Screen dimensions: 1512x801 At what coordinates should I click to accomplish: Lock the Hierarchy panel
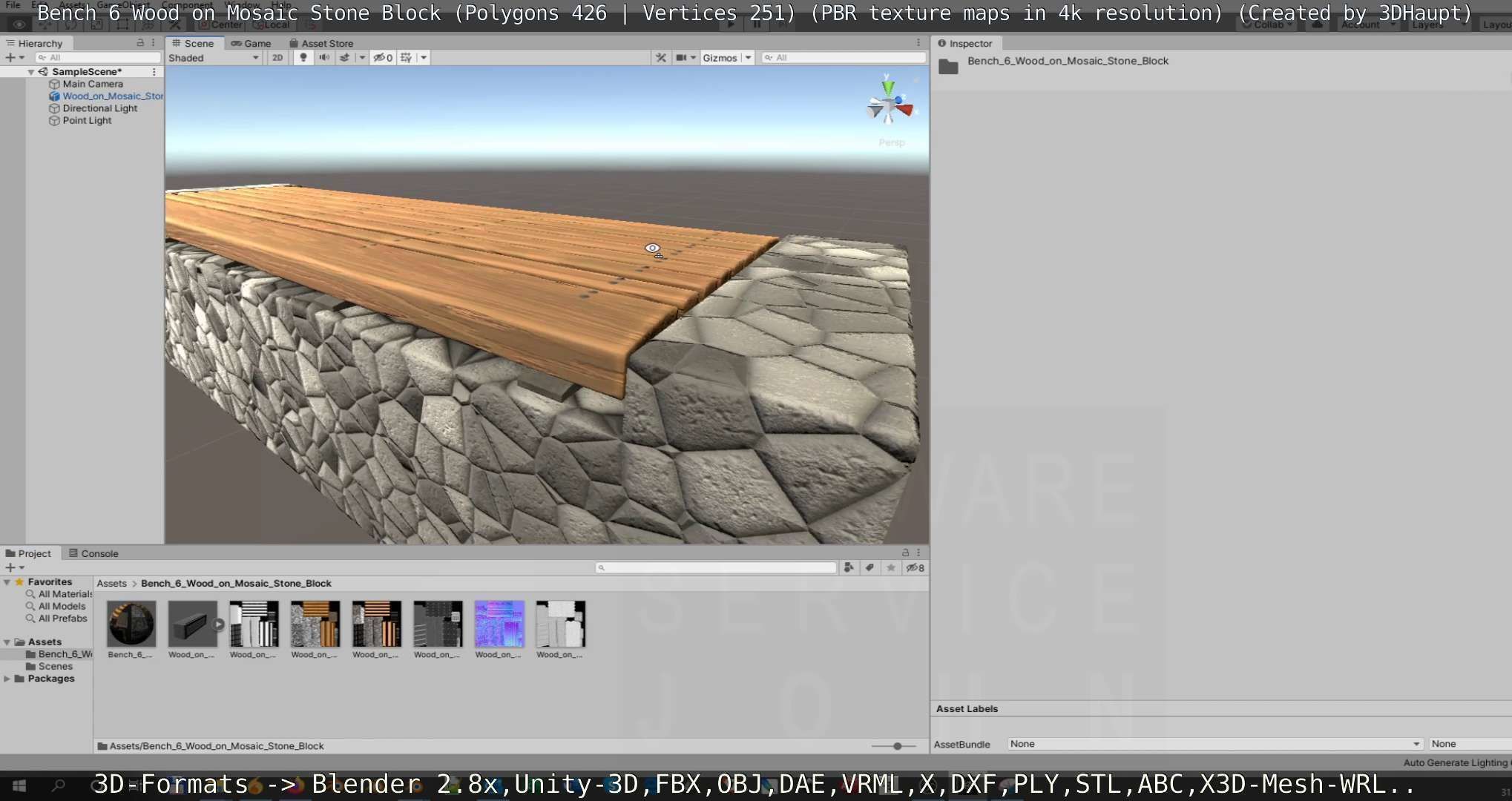[140, 43]
